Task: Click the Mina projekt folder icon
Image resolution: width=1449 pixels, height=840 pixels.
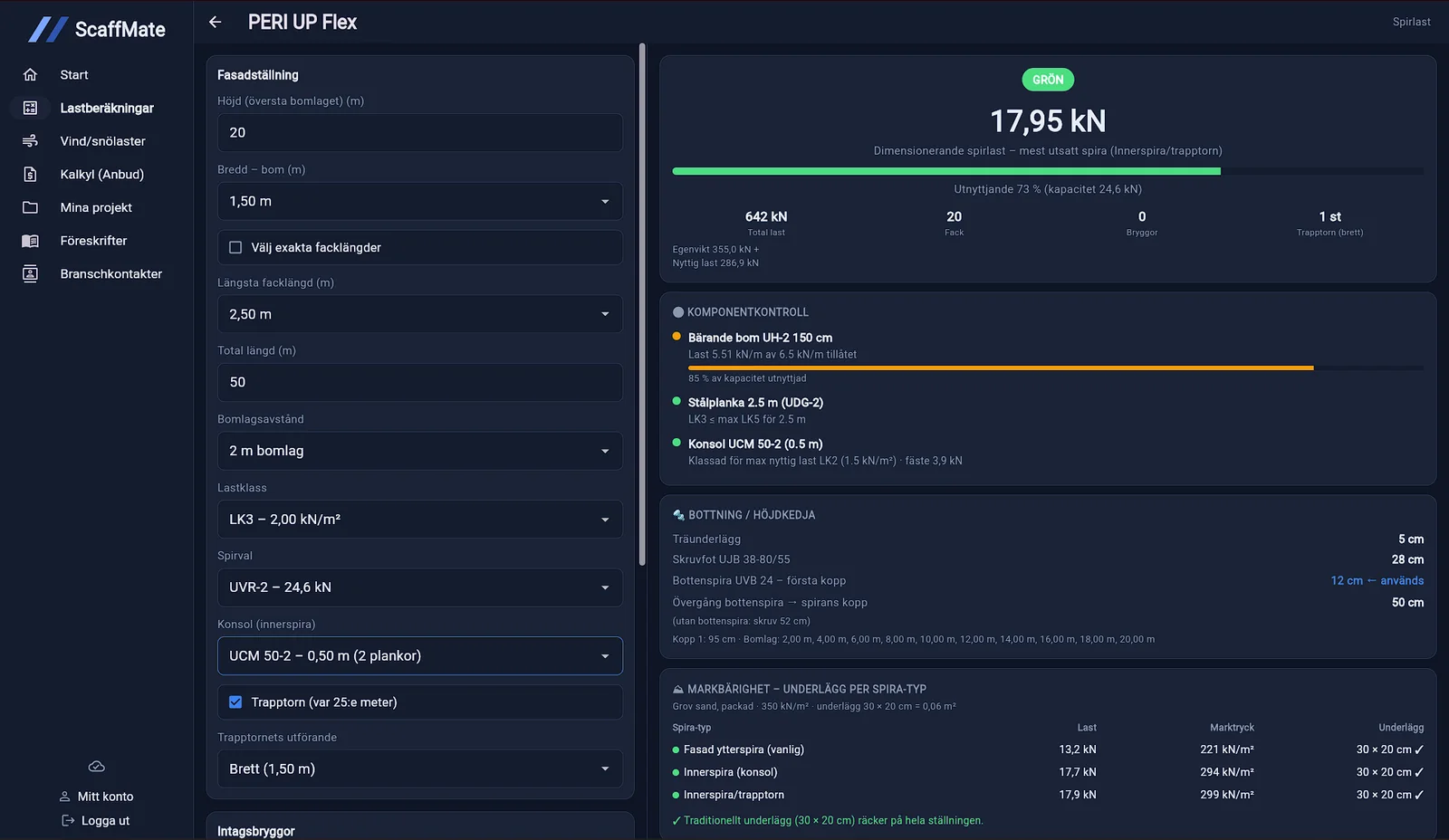Action: click(30, 207)
